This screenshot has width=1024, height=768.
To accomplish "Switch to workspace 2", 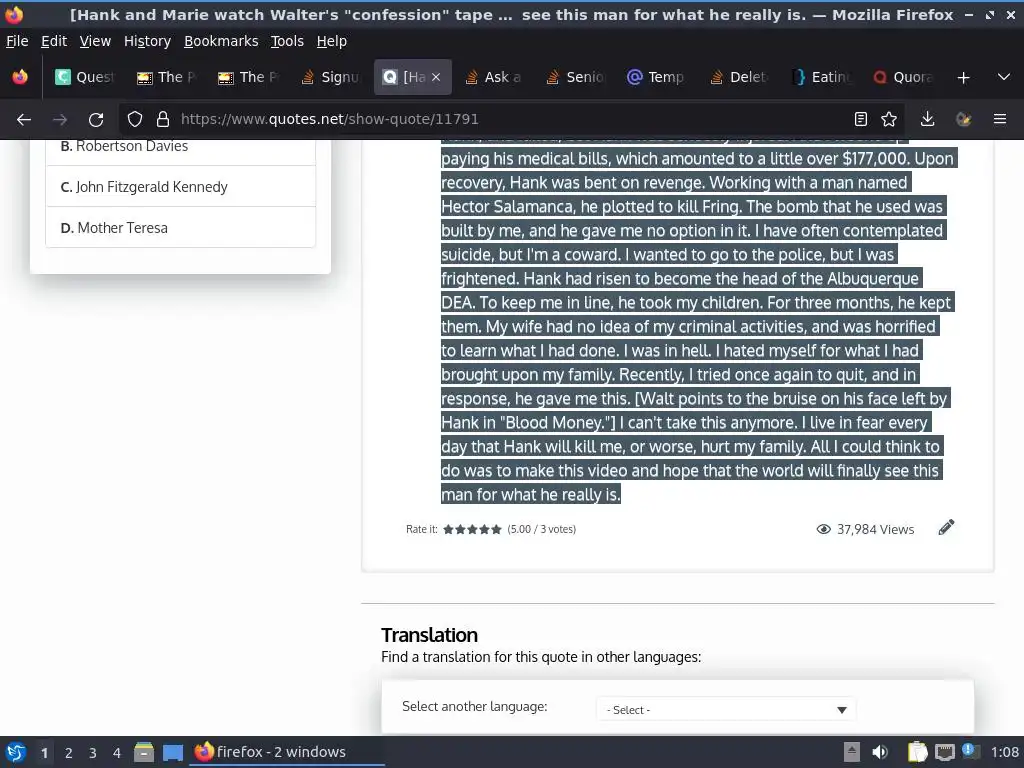I will coord(69,753).
